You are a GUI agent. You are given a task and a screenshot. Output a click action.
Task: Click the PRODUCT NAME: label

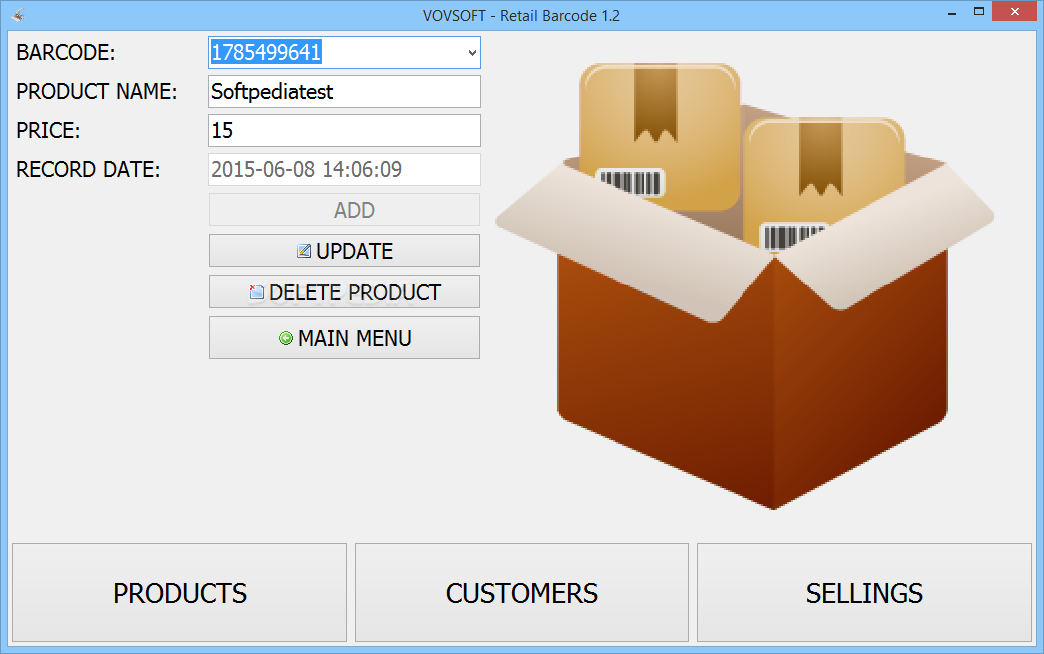[97, 91]
